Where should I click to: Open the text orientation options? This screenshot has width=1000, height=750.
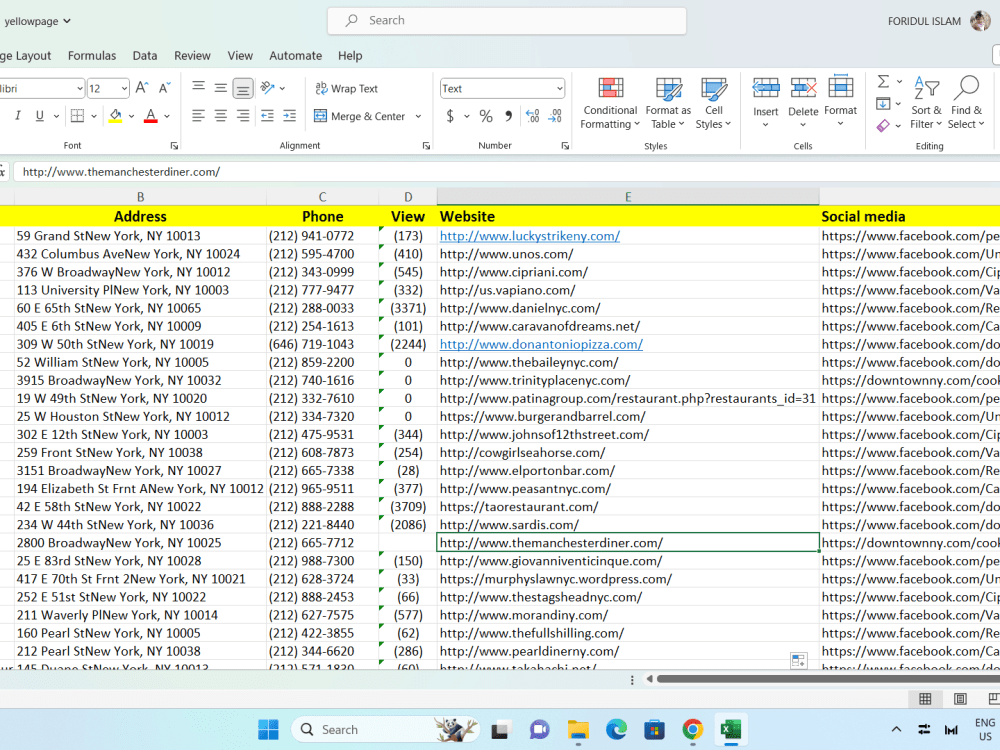[268, 88]
